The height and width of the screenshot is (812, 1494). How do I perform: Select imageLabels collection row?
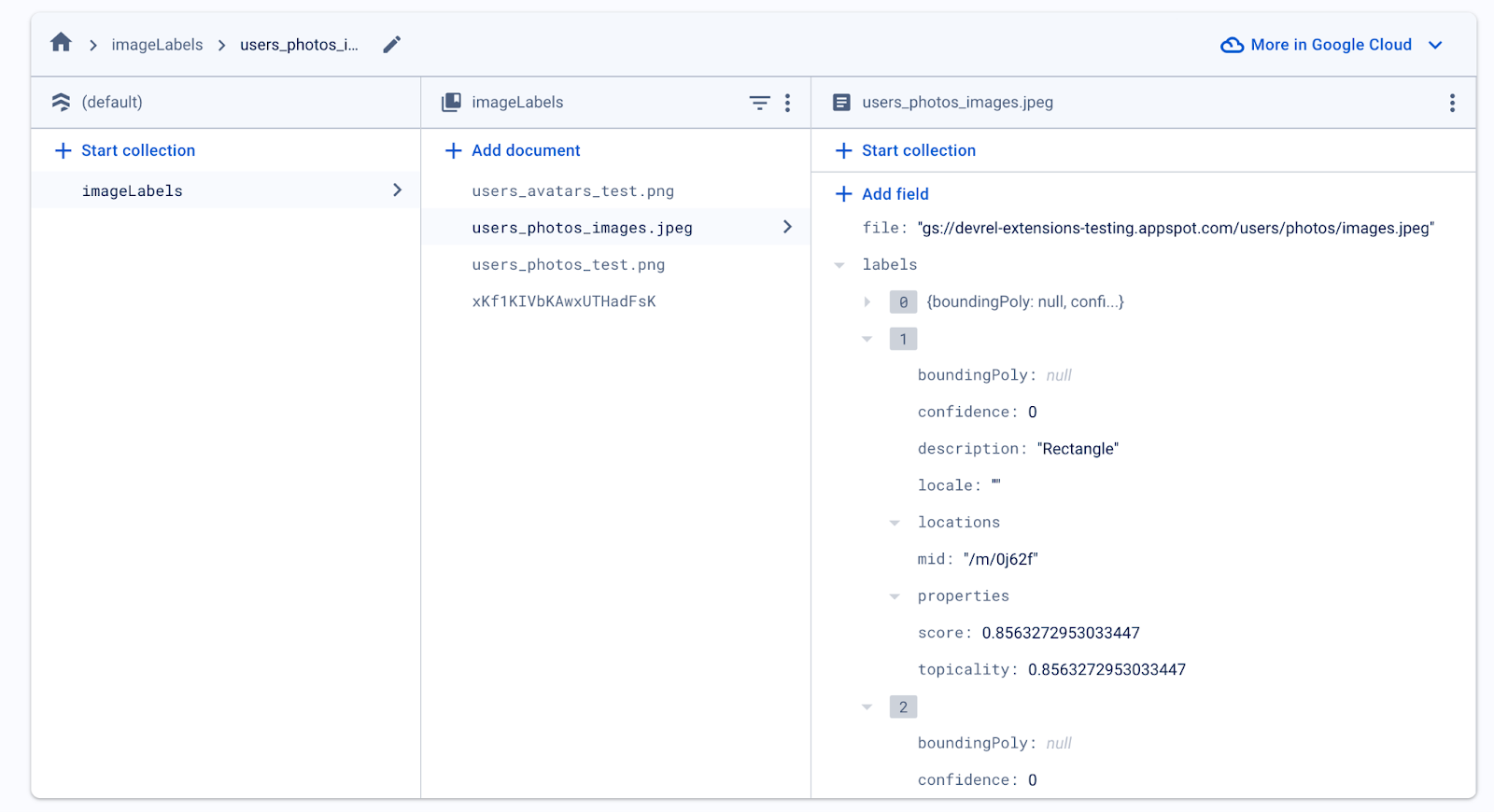pos(226,190)
